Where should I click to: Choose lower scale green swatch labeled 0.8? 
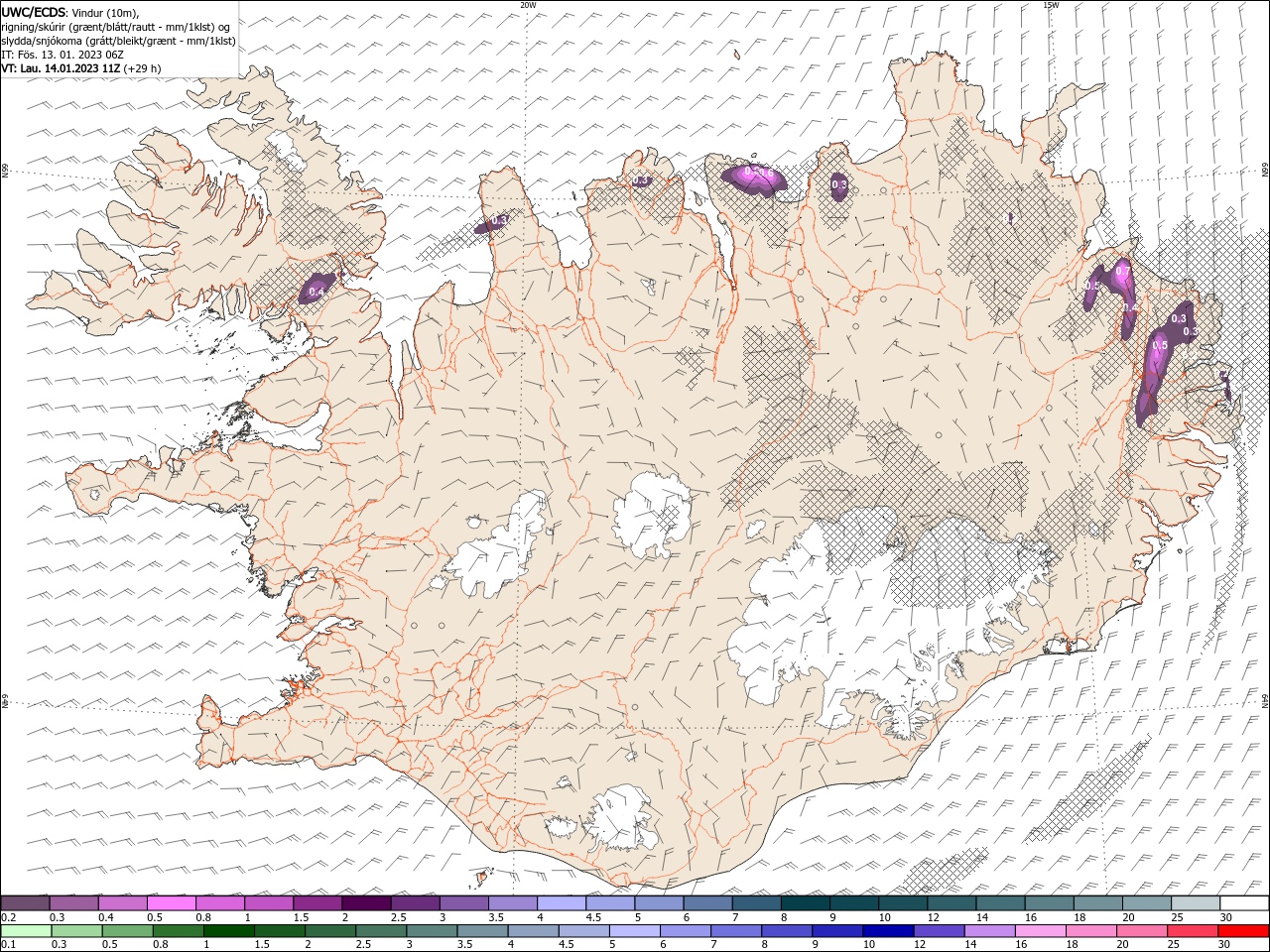[178, 931]
